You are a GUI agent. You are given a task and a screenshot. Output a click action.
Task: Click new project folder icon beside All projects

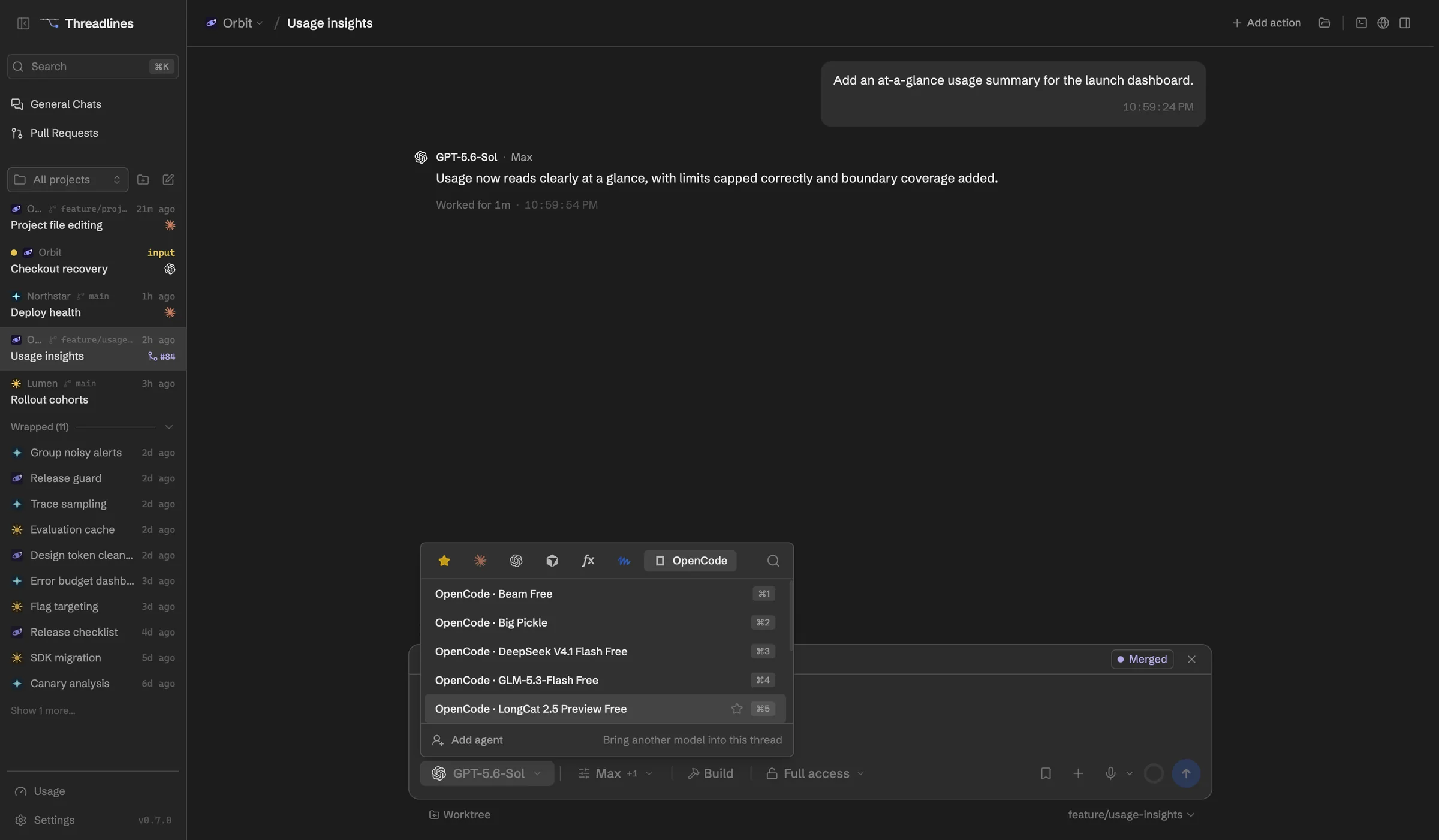(143, 180)
